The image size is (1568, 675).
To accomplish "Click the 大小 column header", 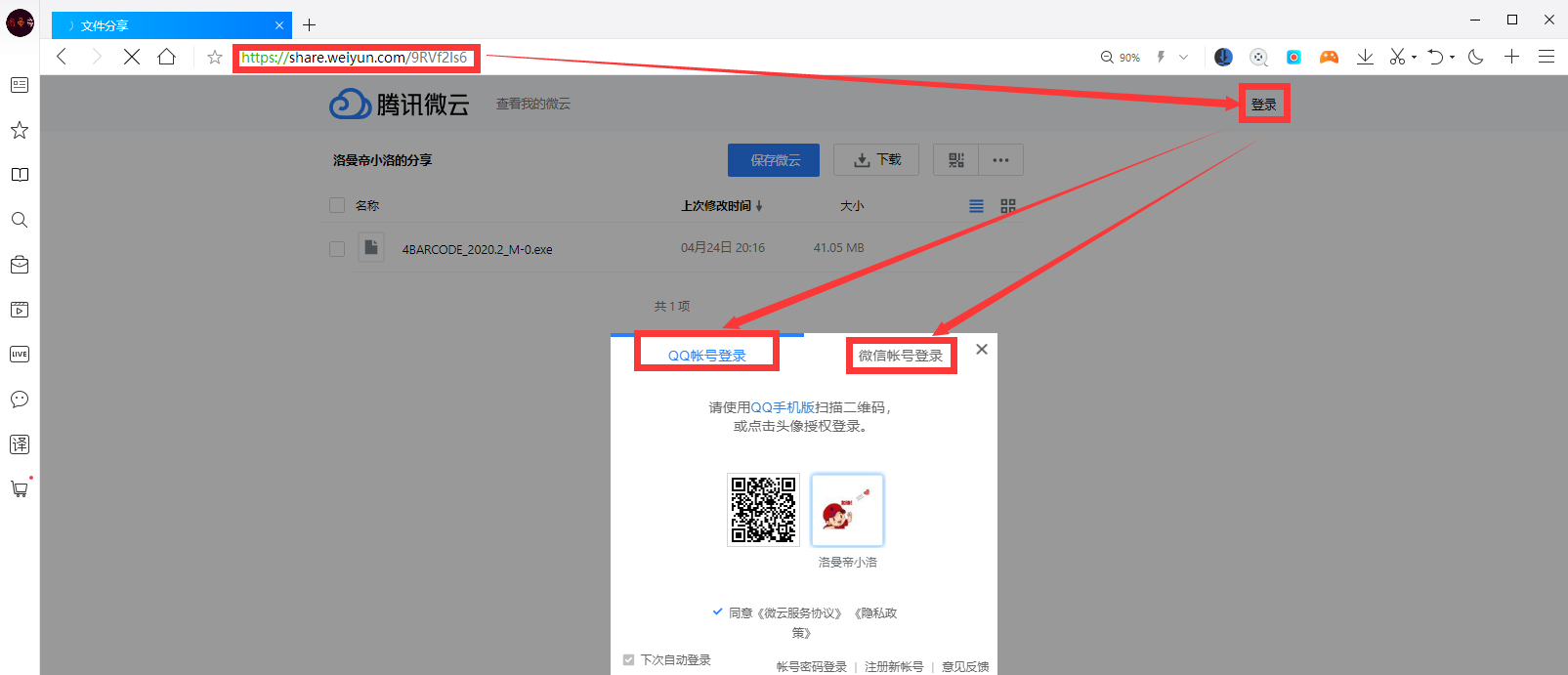I will click(852, 206).
